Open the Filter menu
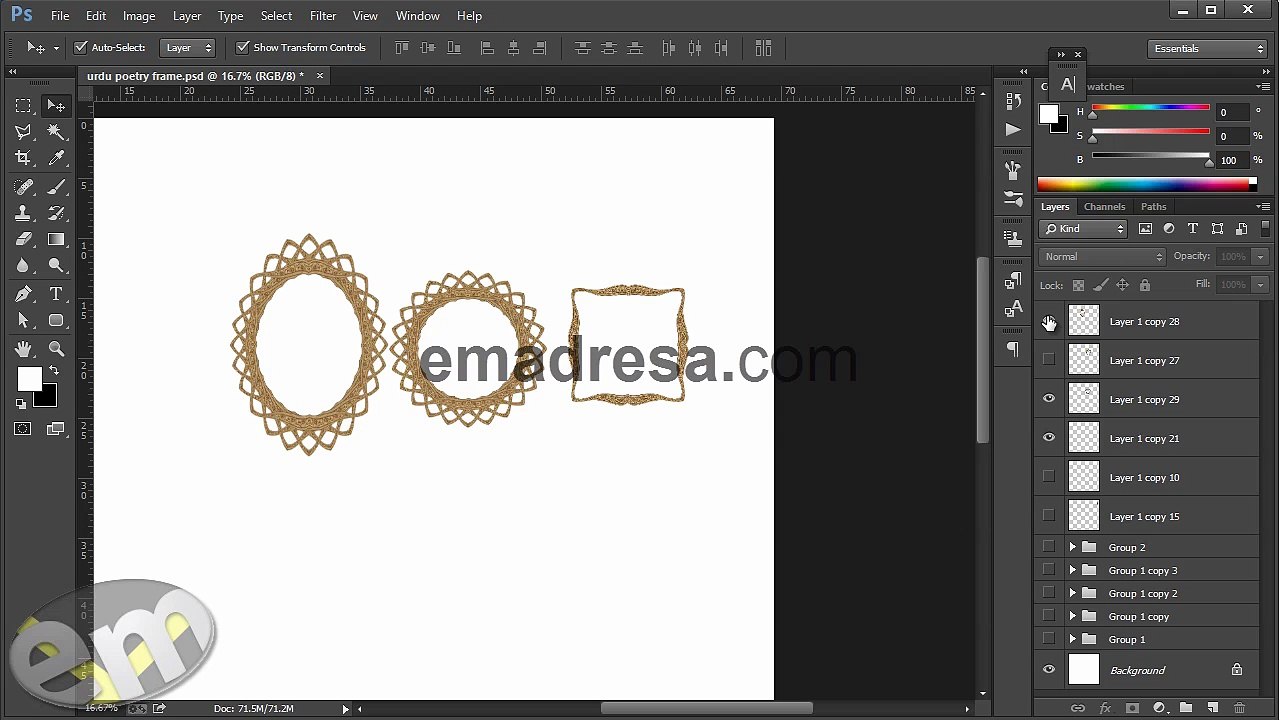Viewport: 1280px width, 720px height. pyautogui.click(x=323, y=16)
